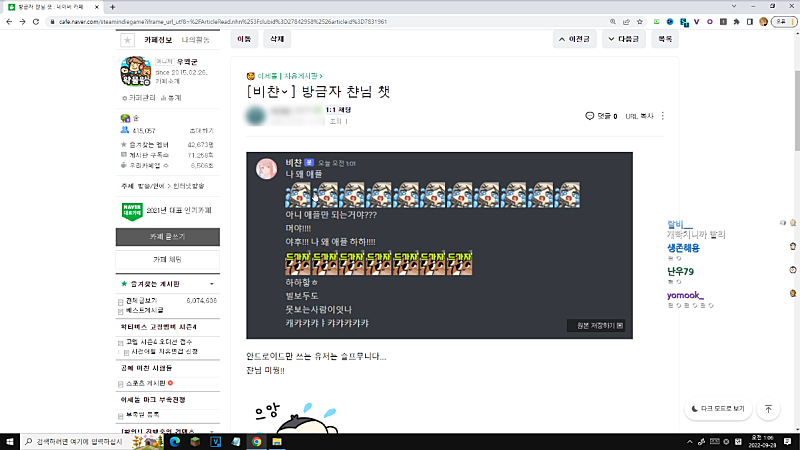Open the 부족원 등록 board
Screen dimensions: 800x450
coord(143,415)
